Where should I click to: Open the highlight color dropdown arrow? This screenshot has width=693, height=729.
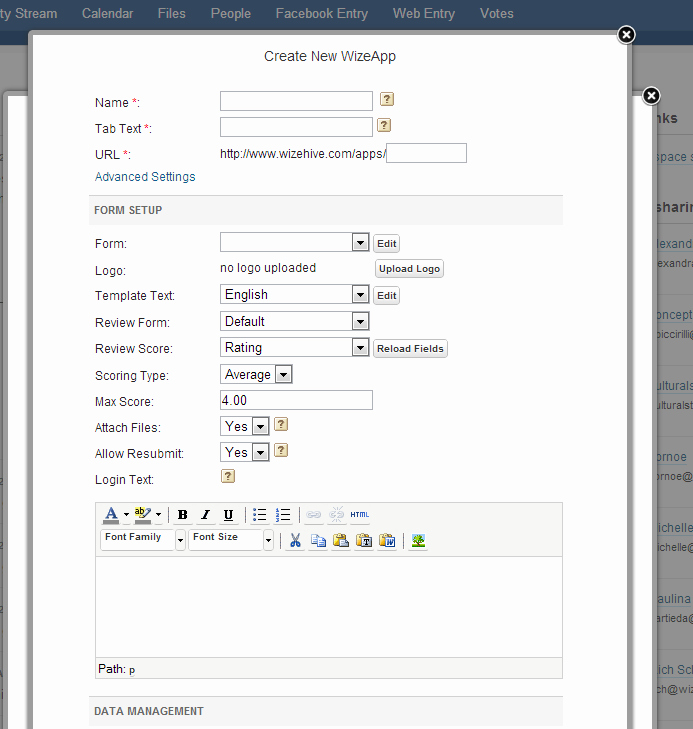click(158, 515)
